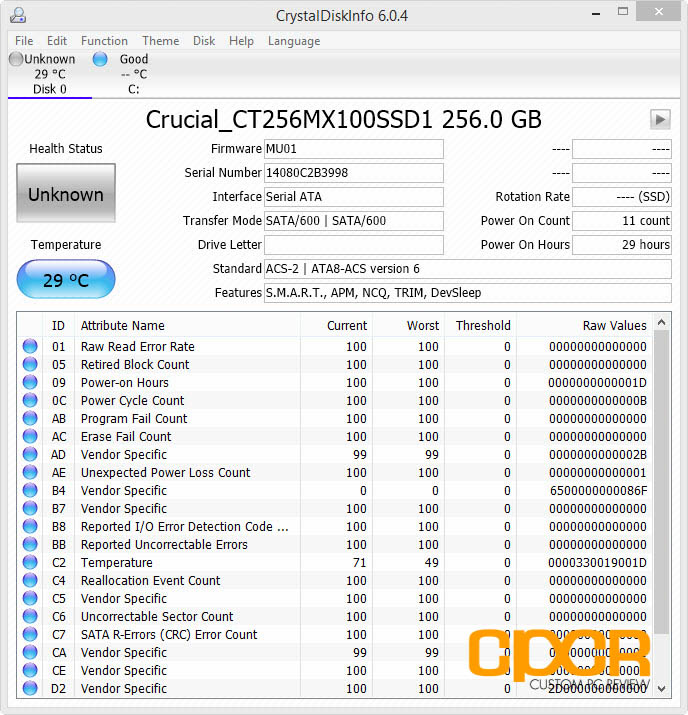Click status icon for Reported I/O Error Detection
The height and width of the screenshot is (715, 688).
coord(30,526)
